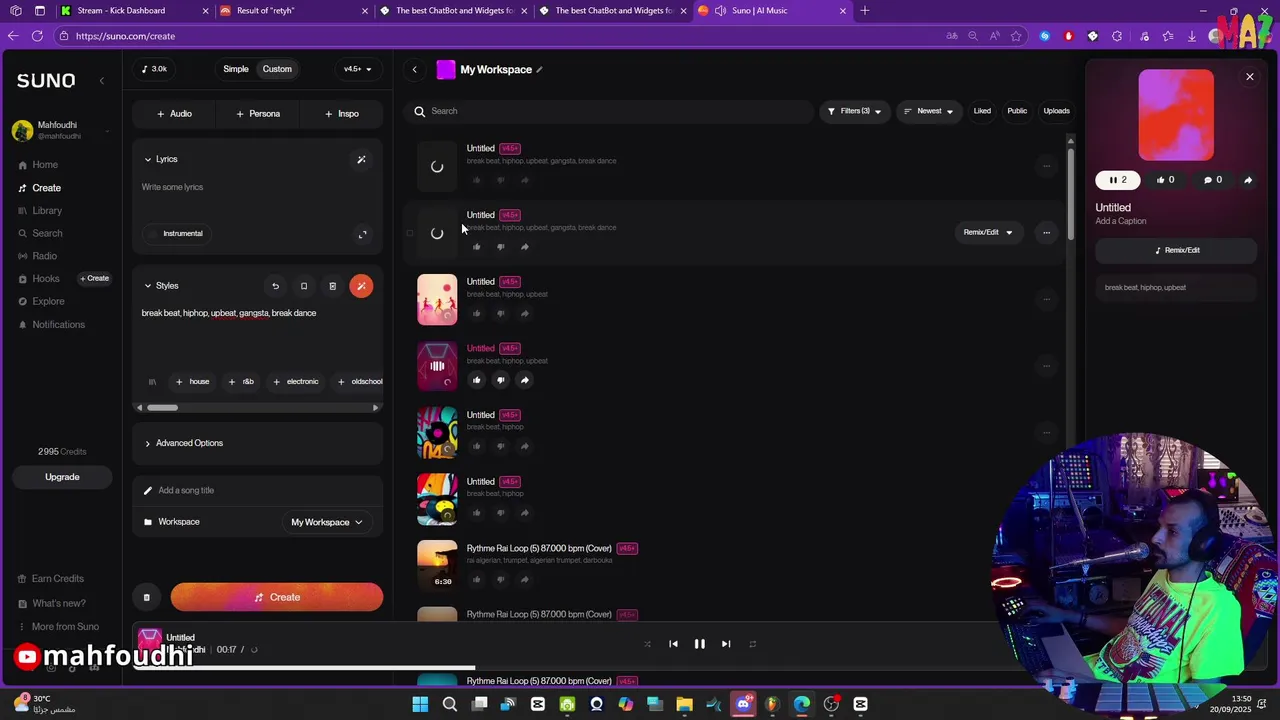
Task: Toggle the Public filter
Action: [1017, 111]
